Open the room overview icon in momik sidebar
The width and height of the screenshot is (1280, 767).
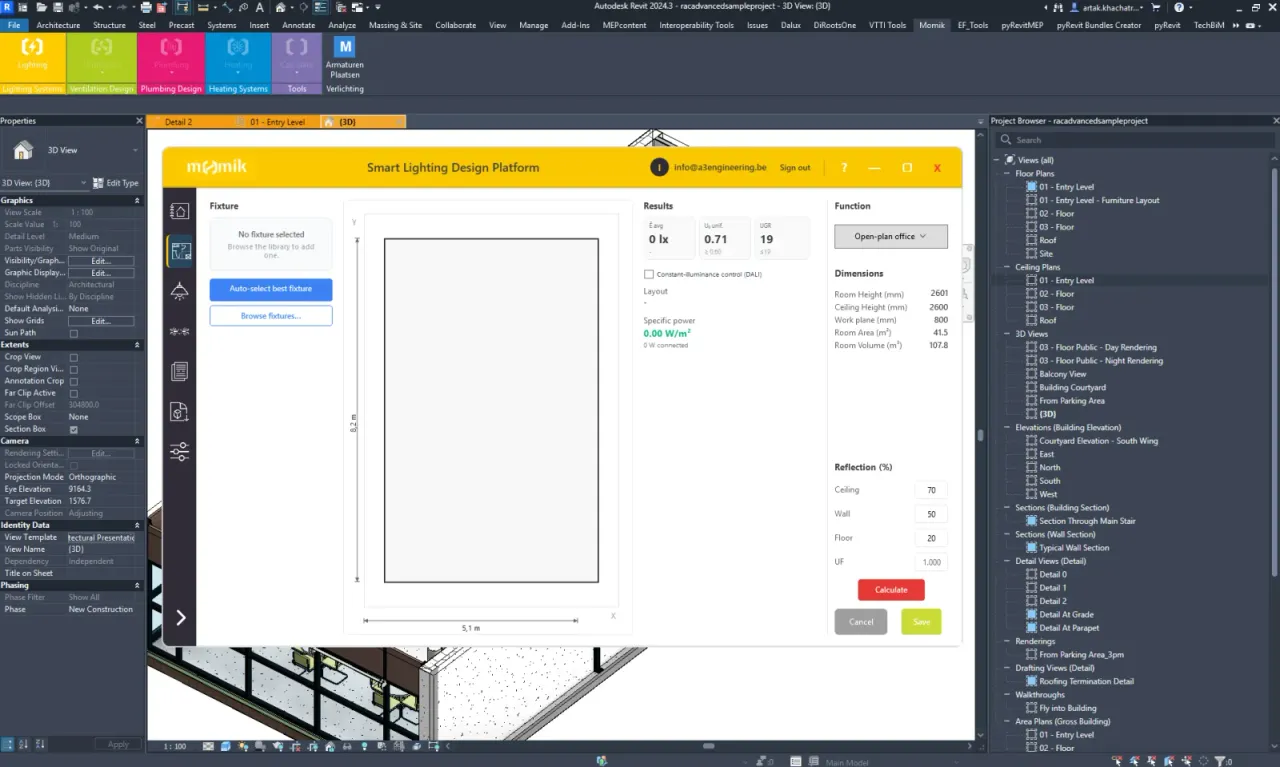pos(180,211)
